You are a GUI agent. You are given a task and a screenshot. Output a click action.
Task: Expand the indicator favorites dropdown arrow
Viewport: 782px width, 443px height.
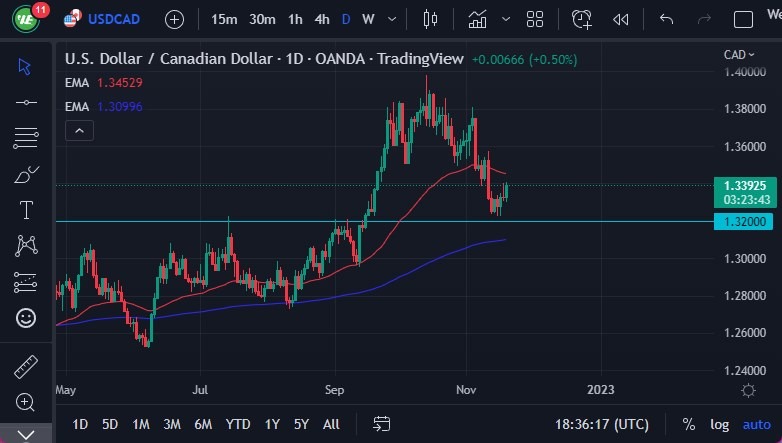coord(506,19)
